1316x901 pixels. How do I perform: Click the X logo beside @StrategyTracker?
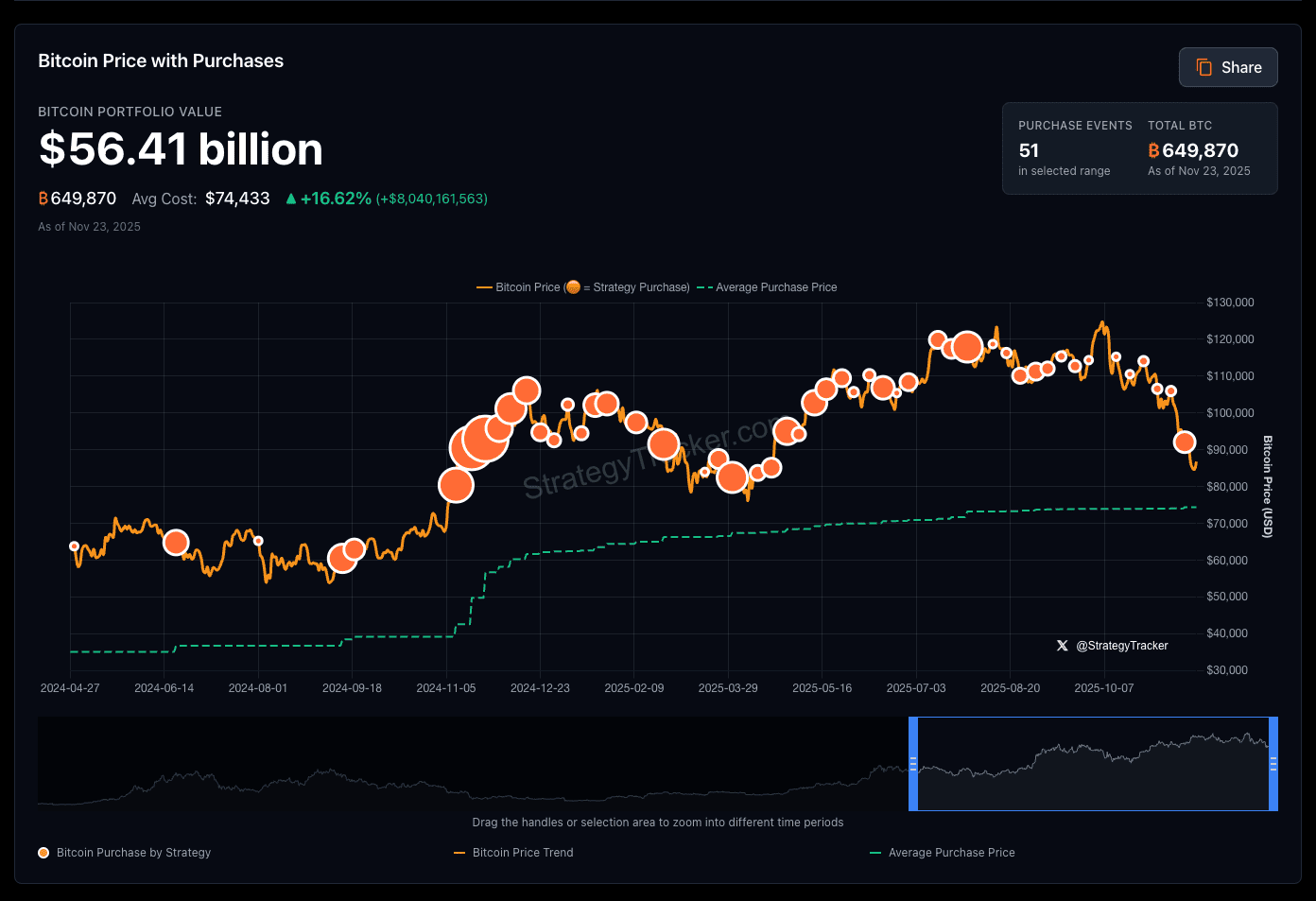(1062, 646)
